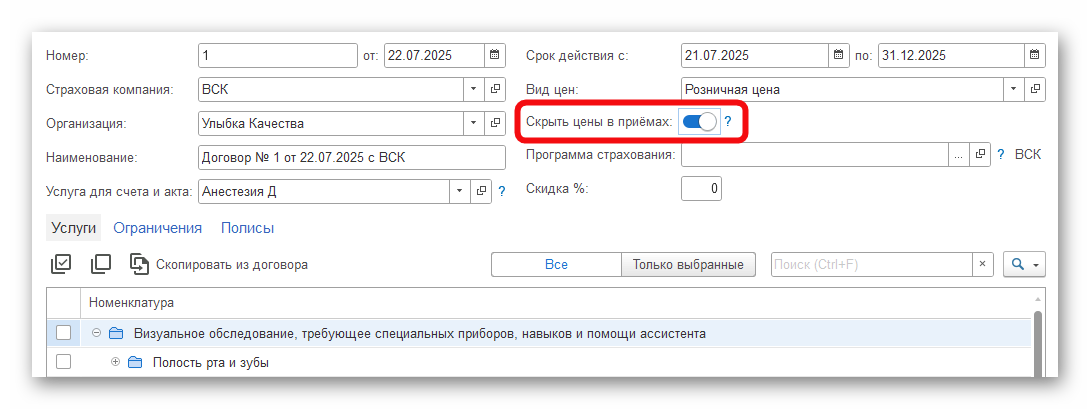Open the Улыбка Качества organization record

(496, 123)
